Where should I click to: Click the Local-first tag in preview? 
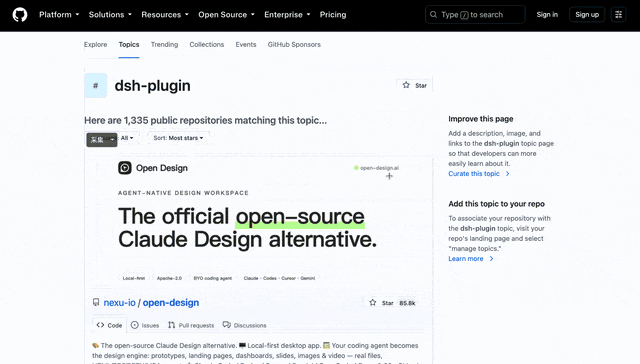click(134, 278)
